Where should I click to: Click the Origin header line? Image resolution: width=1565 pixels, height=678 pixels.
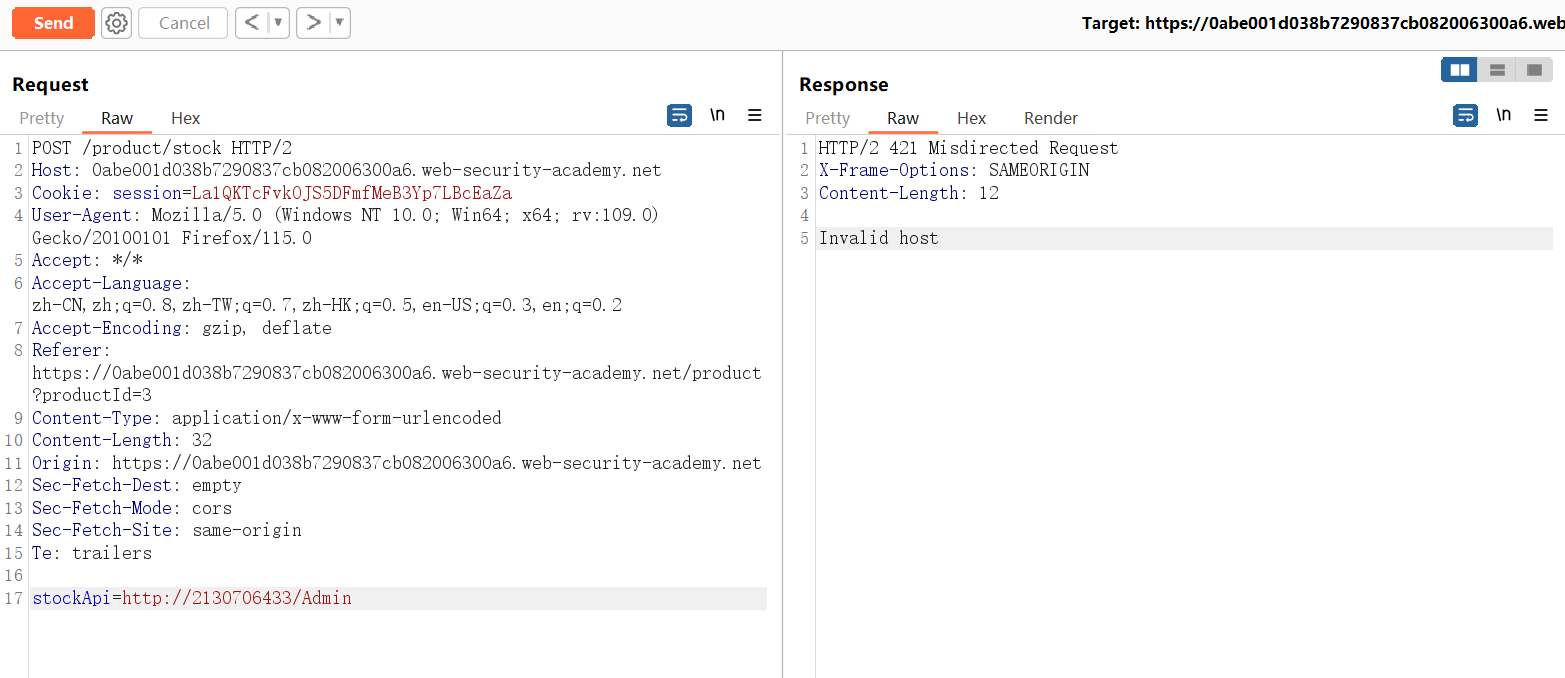point(397,463)
